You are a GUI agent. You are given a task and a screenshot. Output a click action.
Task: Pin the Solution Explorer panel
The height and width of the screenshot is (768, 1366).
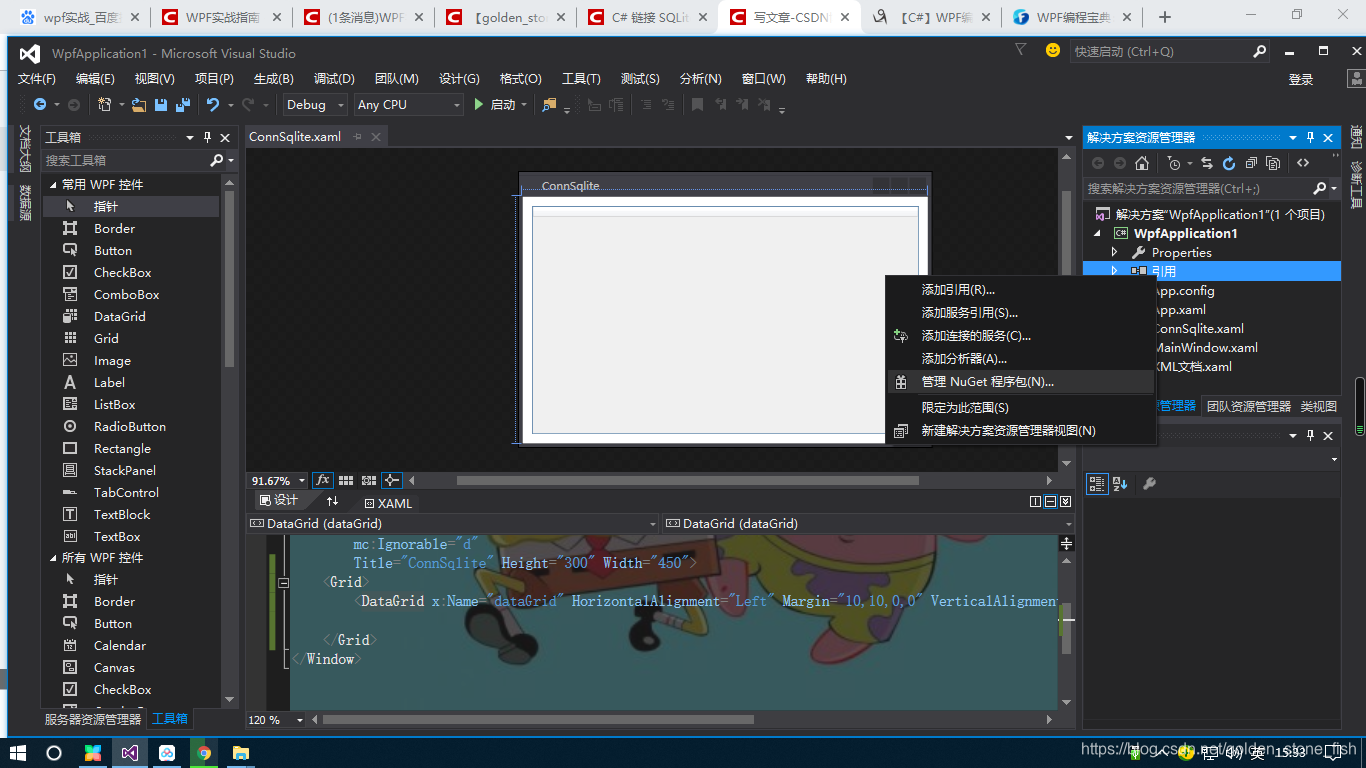(1310, 138)
